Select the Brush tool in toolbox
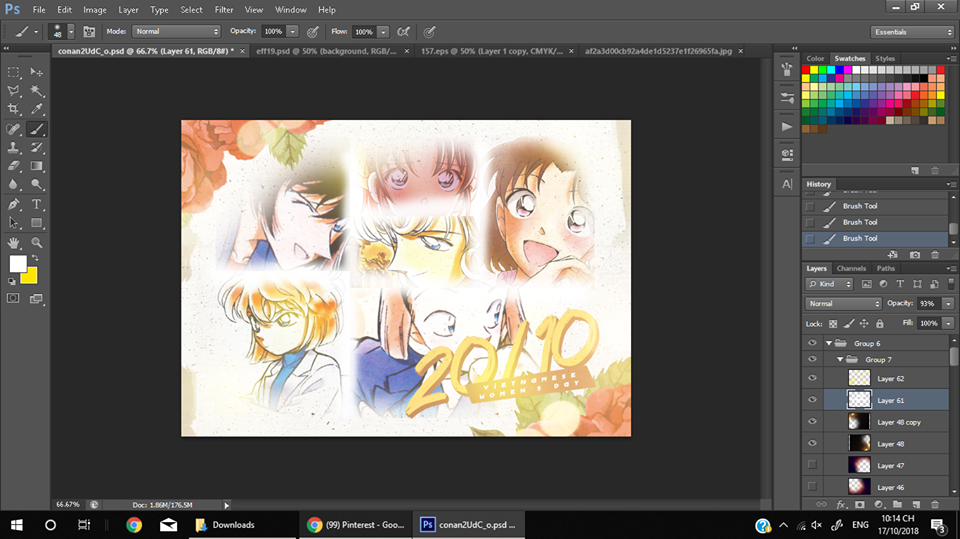Viewport: 960px width, 539px height. pyautogui.click(x=37, y=129)
